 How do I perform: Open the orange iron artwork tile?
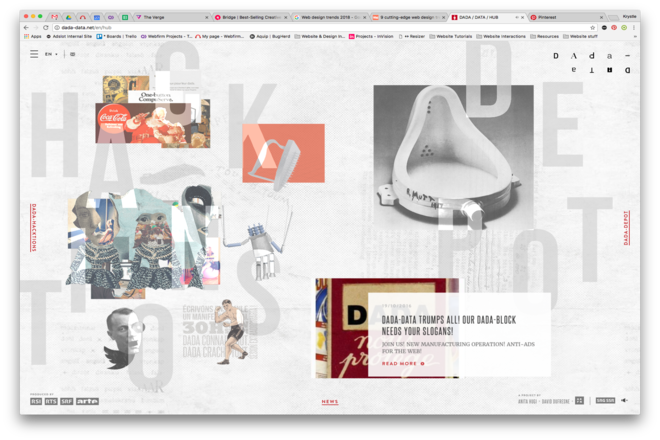click(x=283, y=153)
